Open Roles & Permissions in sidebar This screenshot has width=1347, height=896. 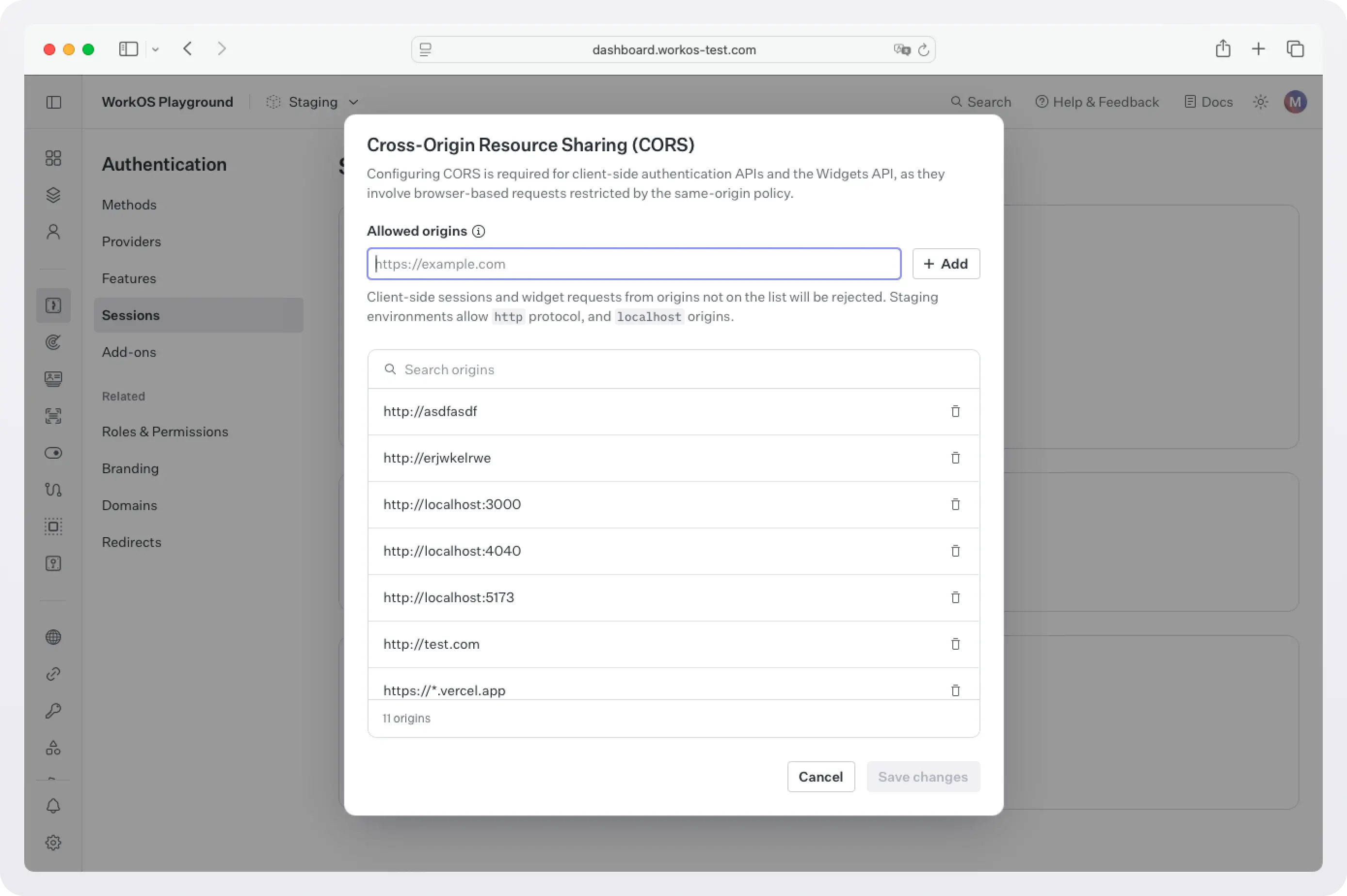[164, 432]
